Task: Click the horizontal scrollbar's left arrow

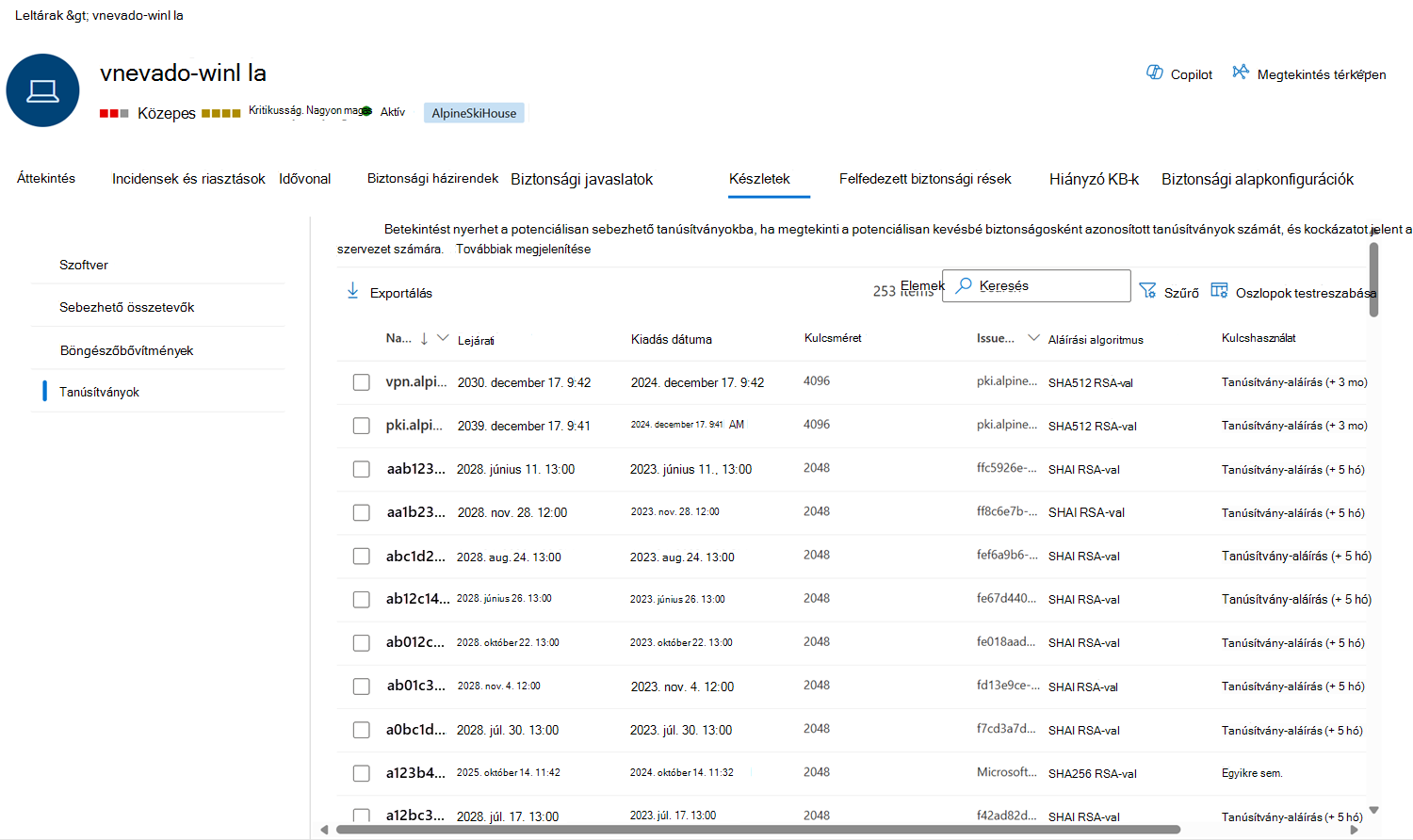Action: point(324,830)
